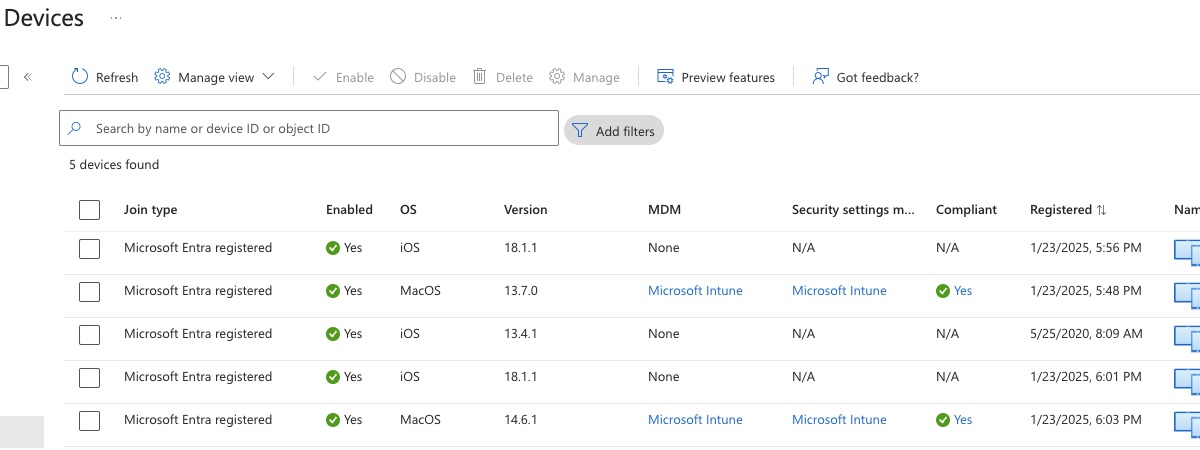Select checkbox for iOS 18.1.1 6:01 PM device
Screen dimensions: 1200x450
click(x=89, y=377)
